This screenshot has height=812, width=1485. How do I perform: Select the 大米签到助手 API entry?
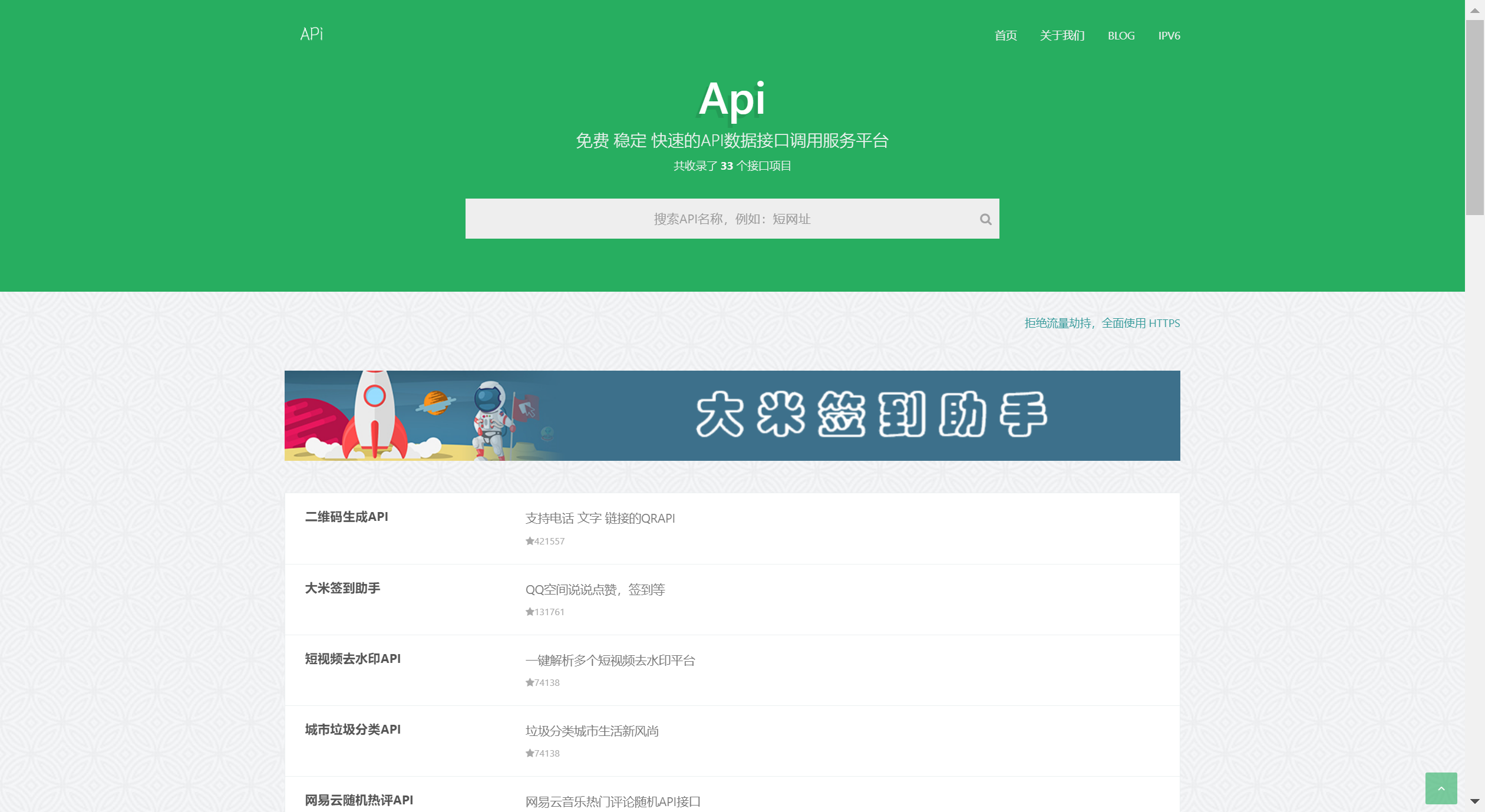pos(343,588)
